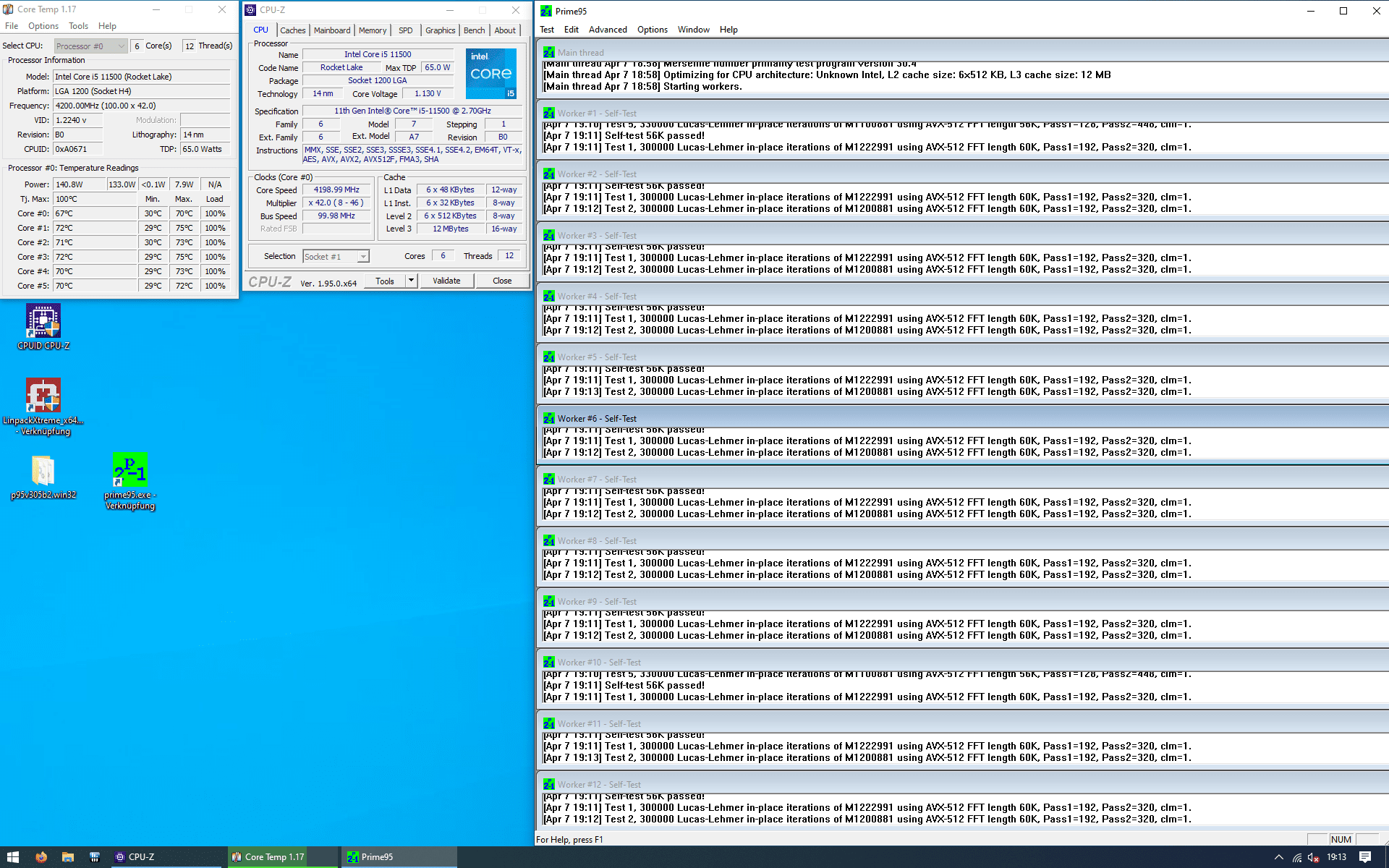Click the Worker #12 Self-Test window icon
Image resolution: width=1389 pixels, height=868 pixels.
pyautogui.click(x=549, y=784)
